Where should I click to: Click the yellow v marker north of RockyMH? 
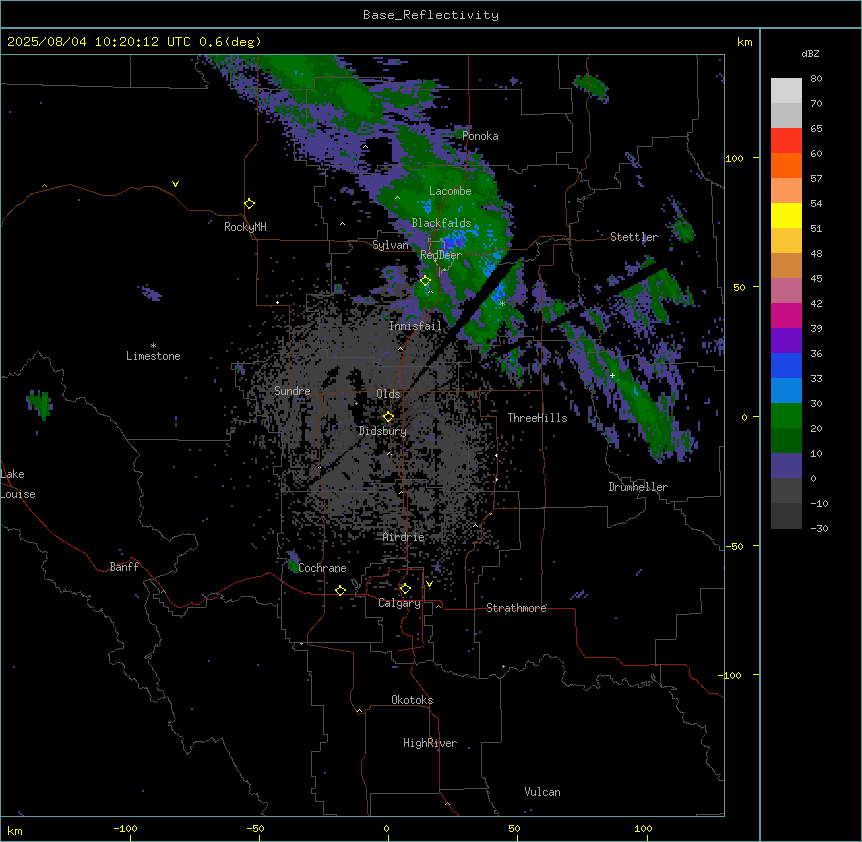click(x=175, y=184)
